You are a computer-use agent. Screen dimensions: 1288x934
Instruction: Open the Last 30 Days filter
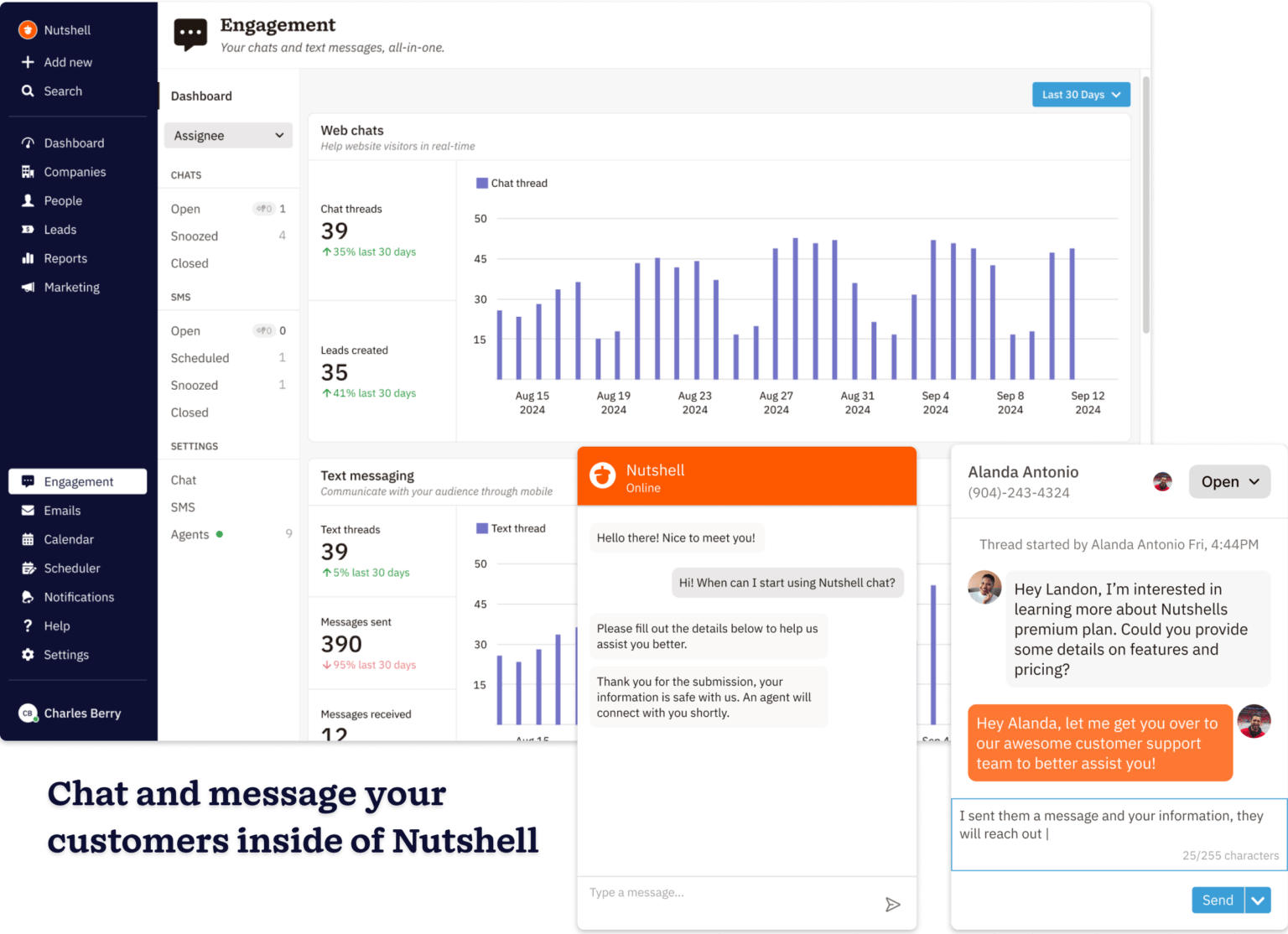[x=1080, y=94]
